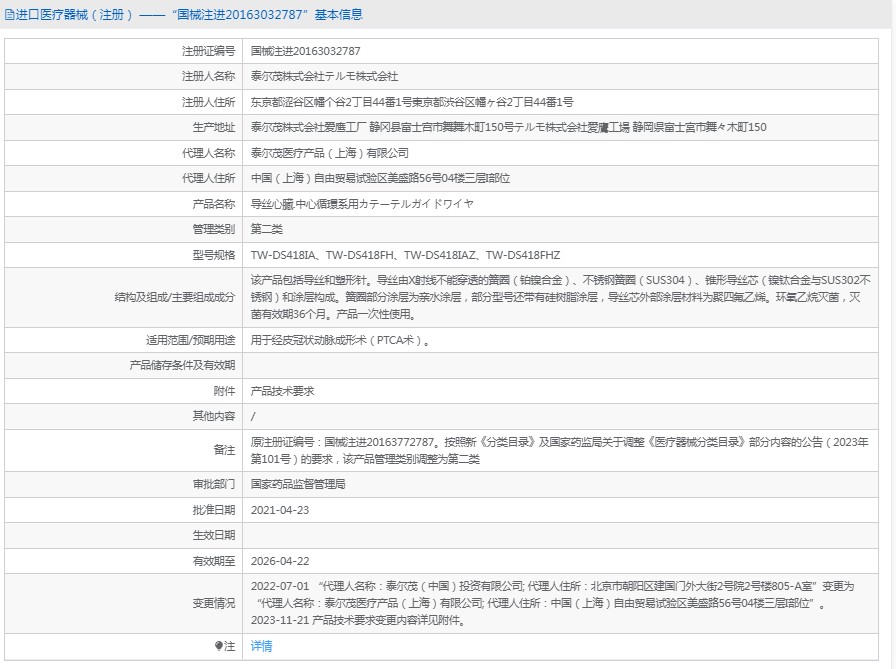This screenshot has width=896, height=669.
Task: Click agent address 美盛路56号04楼三层I部位
Action: (x=380, y=178)
